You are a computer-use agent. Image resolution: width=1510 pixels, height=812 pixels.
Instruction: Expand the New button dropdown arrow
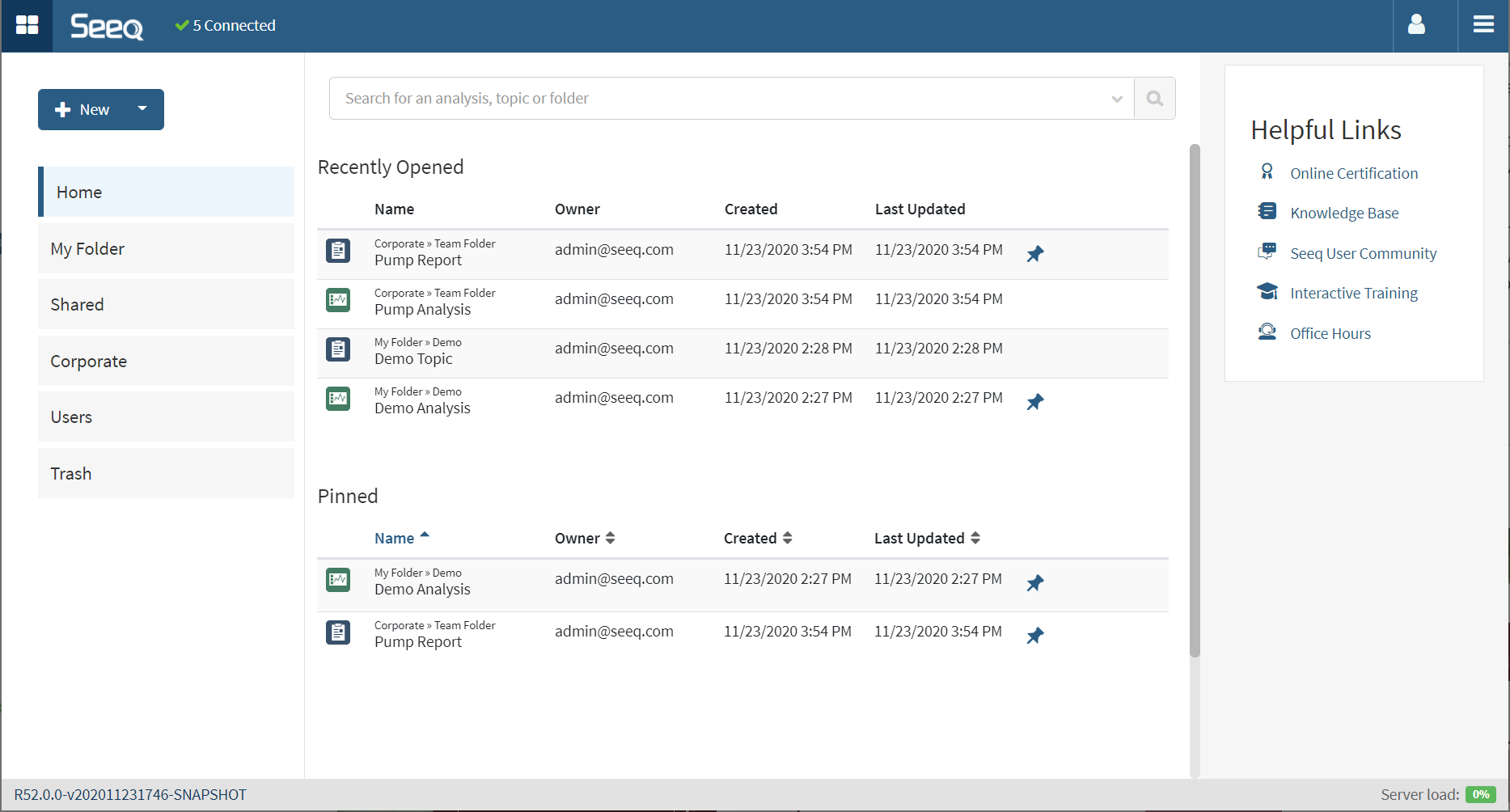[142, 109]
